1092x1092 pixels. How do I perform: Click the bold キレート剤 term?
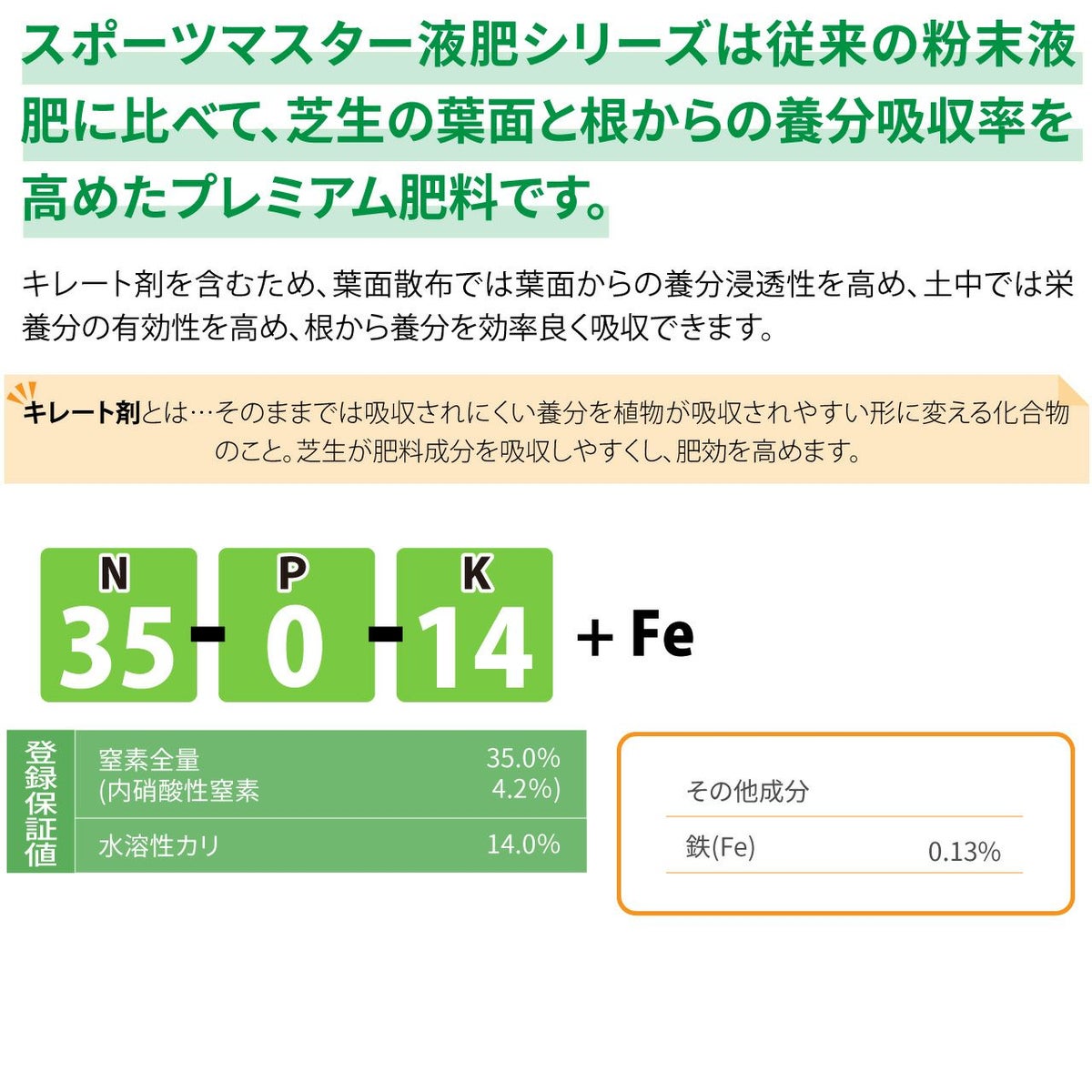(82, 413)
